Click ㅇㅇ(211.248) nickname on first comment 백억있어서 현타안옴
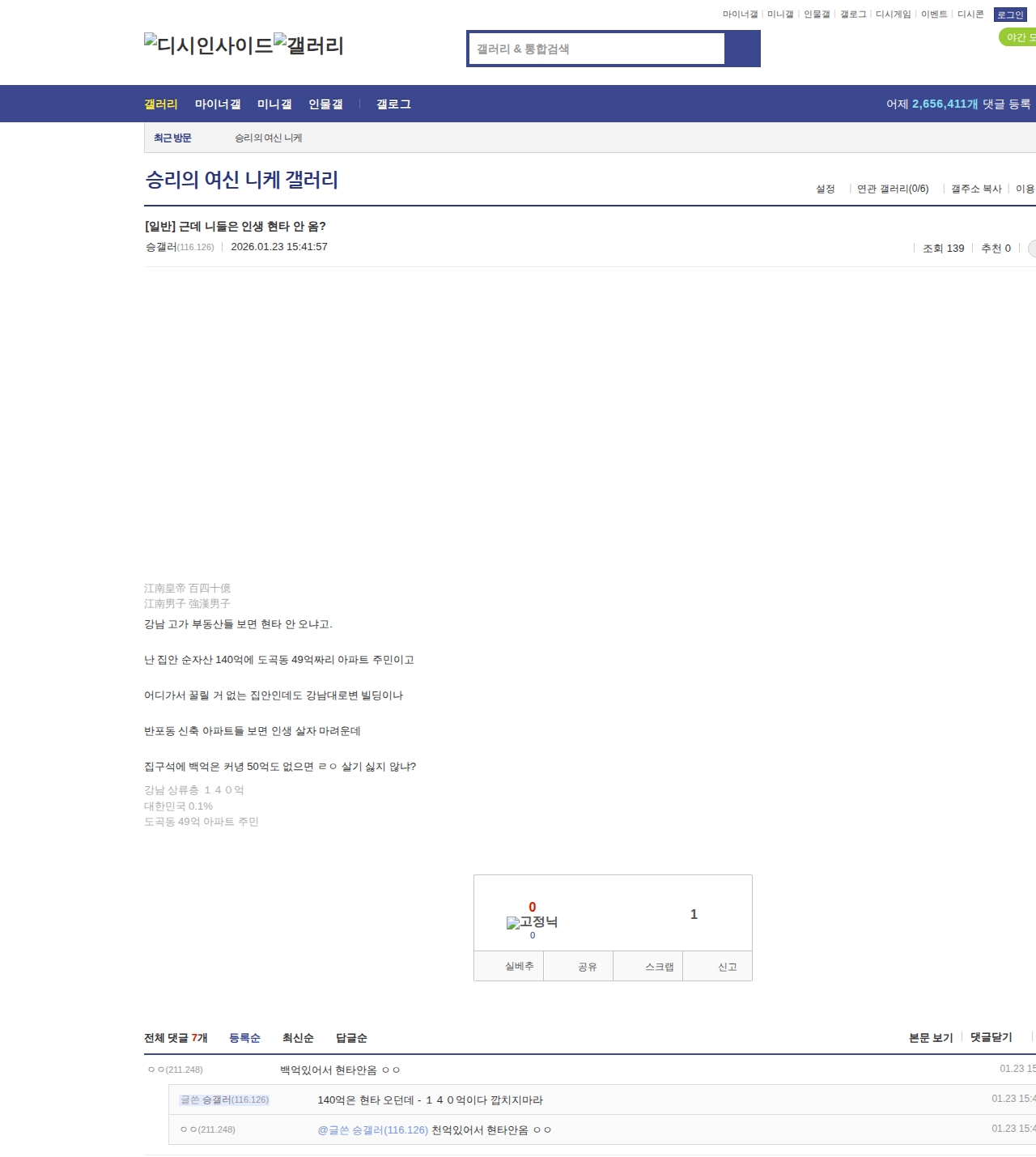The height and width of the screenshot is (1157, 1036). click(176, 1070)
